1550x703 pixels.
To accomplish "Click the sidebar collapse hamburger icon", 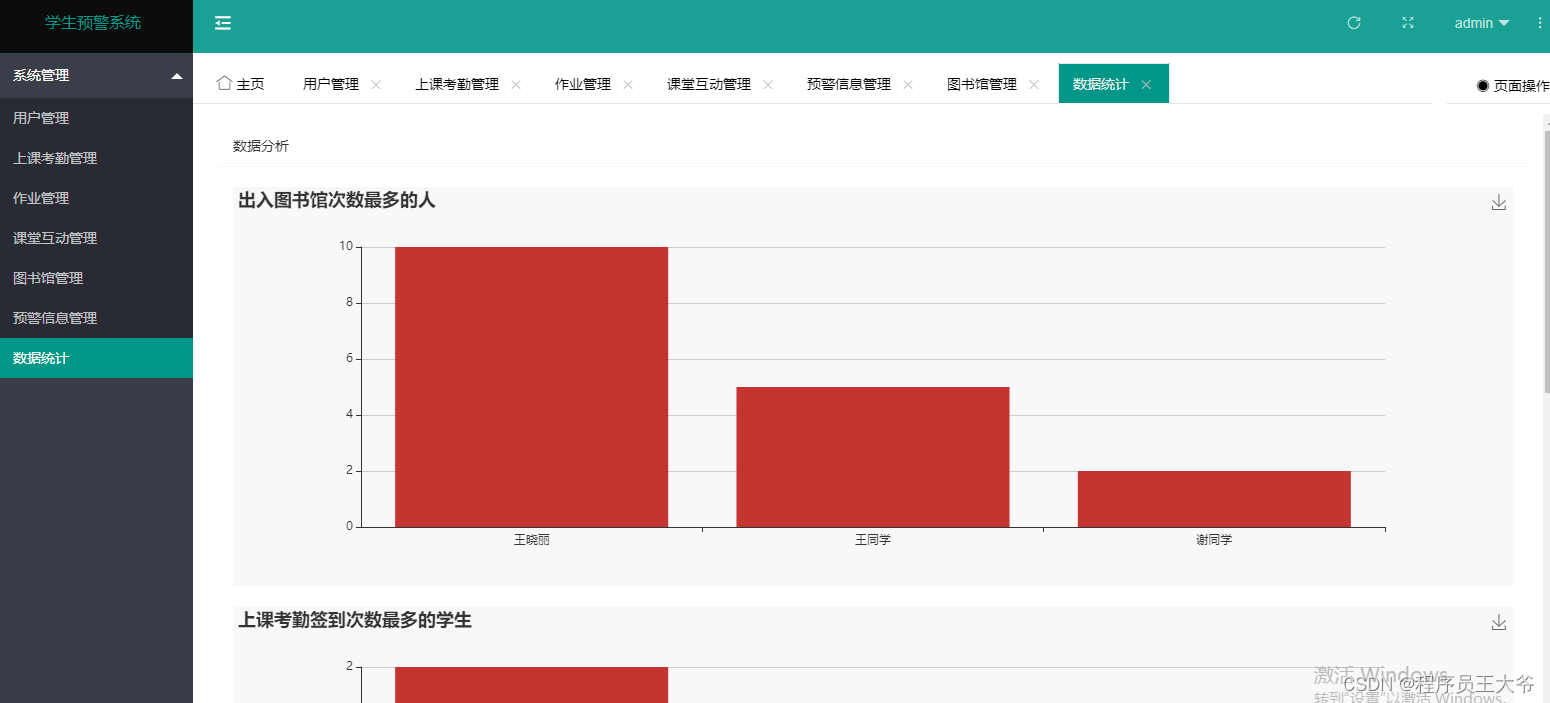I will coord(223,21).
